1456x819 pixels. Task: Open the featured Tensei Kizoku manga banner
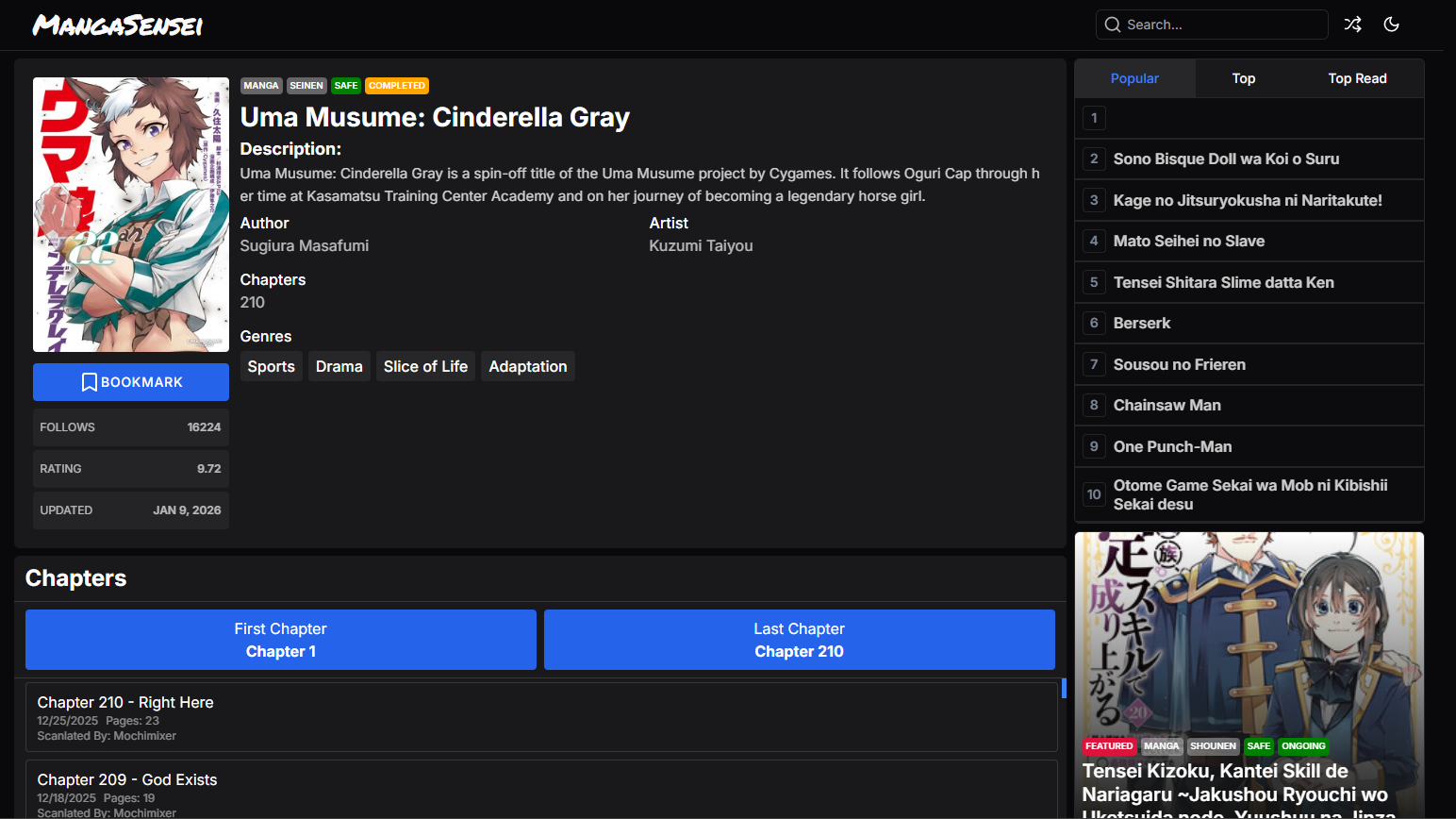tap(1249, 676)
